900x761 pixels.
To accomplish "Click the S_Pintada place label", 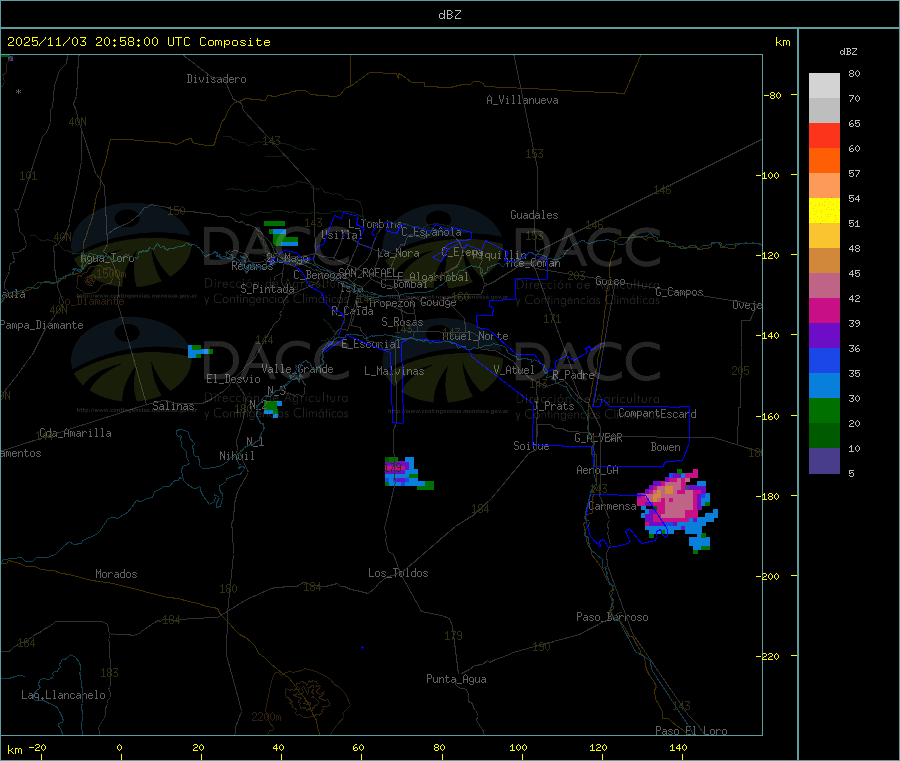I will tap(267, 289).
